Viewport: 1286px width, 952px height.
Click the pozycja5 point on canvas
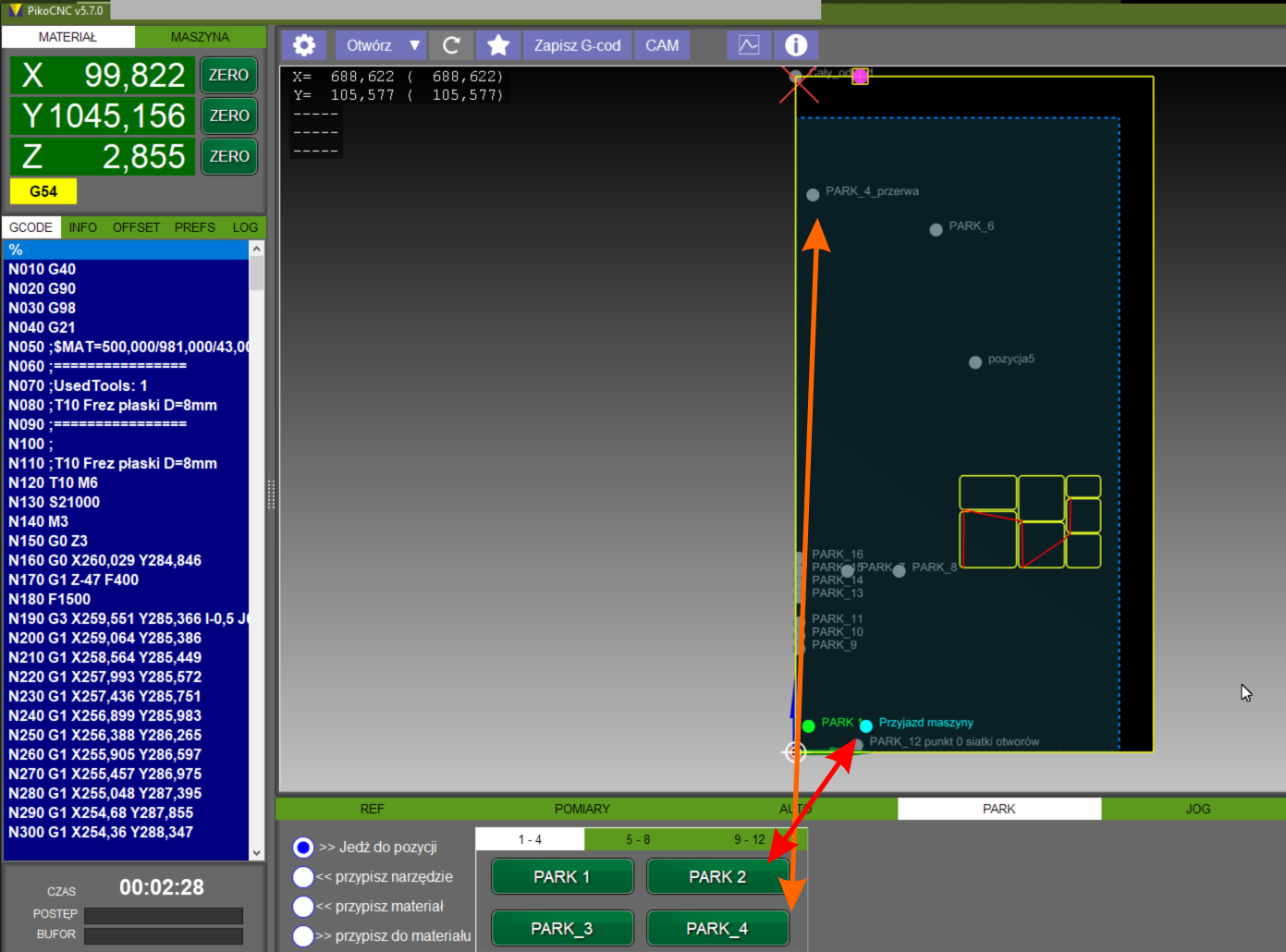(974, 362)
